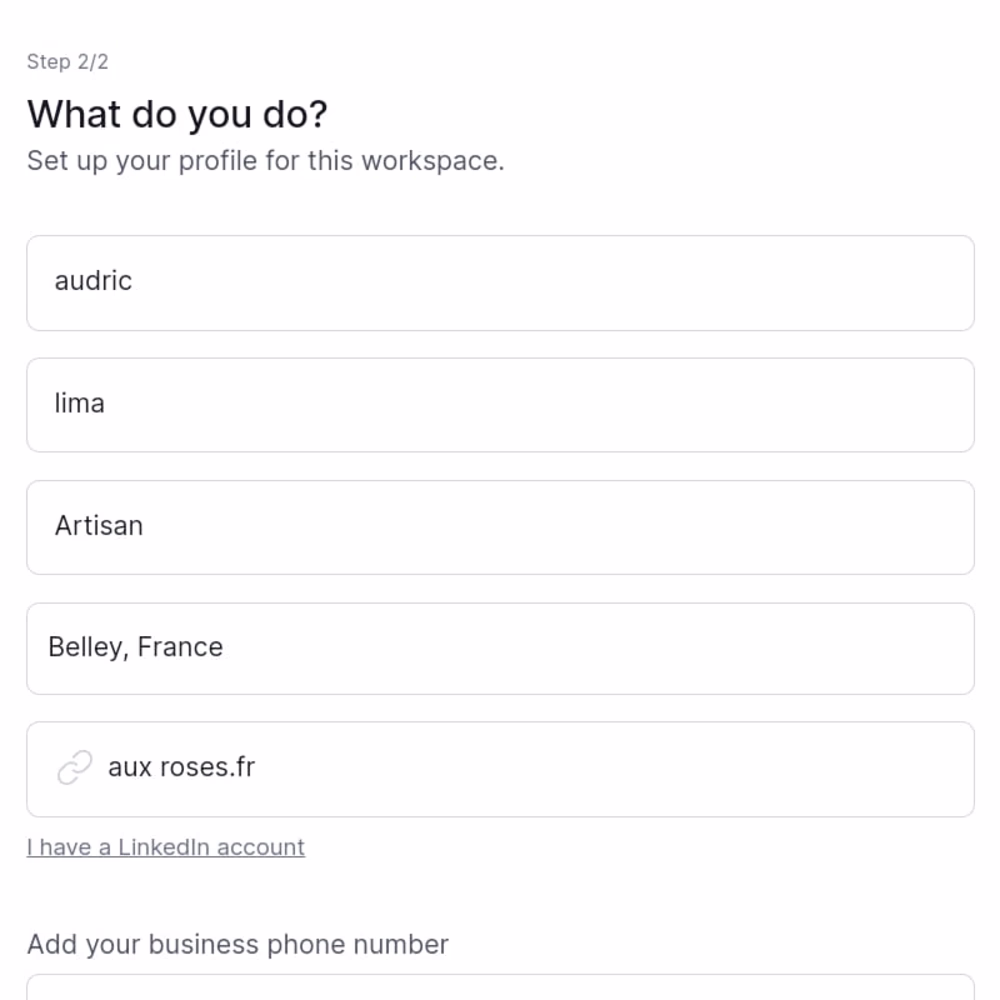Click the chain link icon in website field
1000x1000 pixels.
pyautogui.click(x=74, y=768)
